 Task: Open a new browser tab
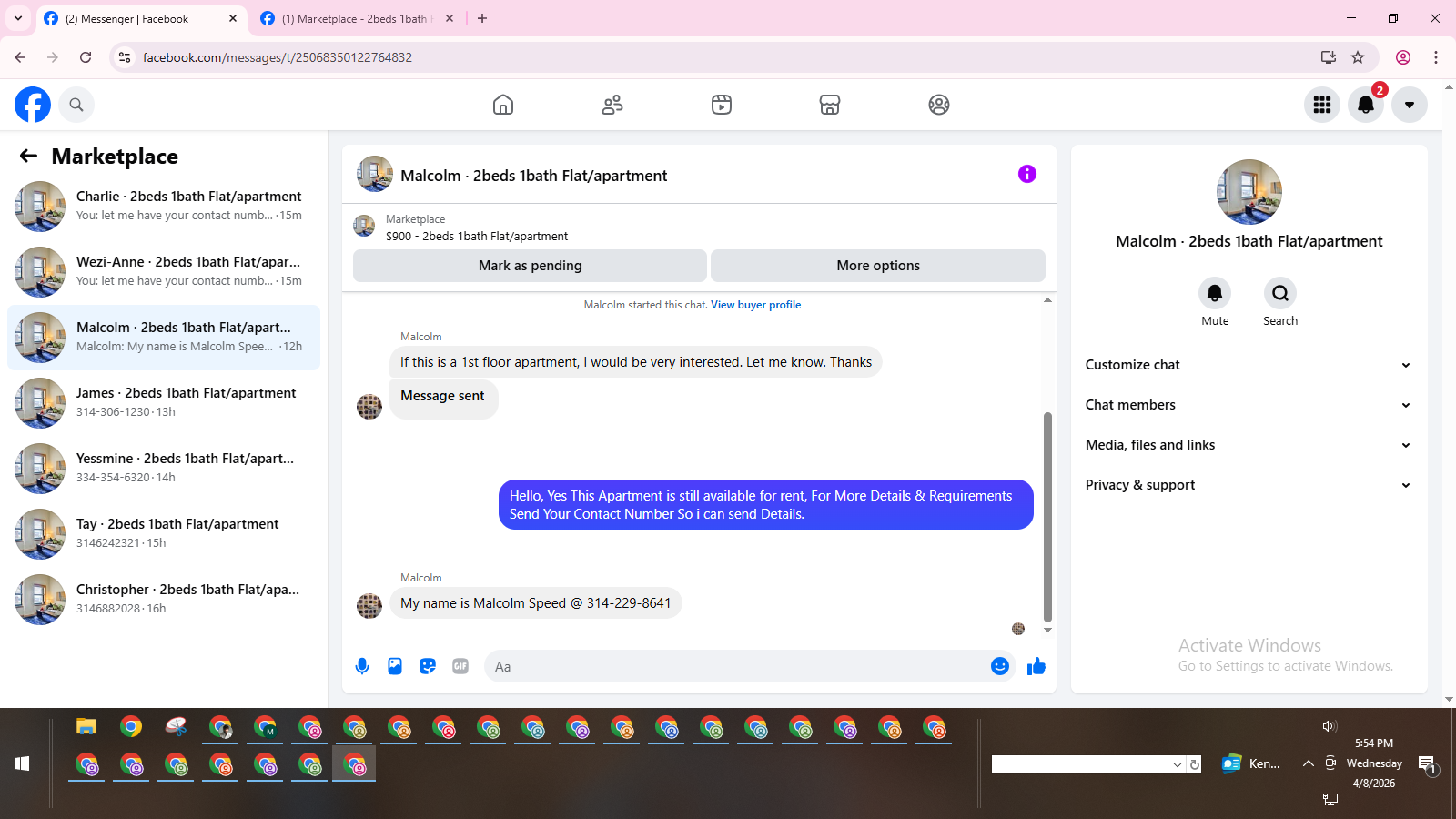[x=482, y=18]
